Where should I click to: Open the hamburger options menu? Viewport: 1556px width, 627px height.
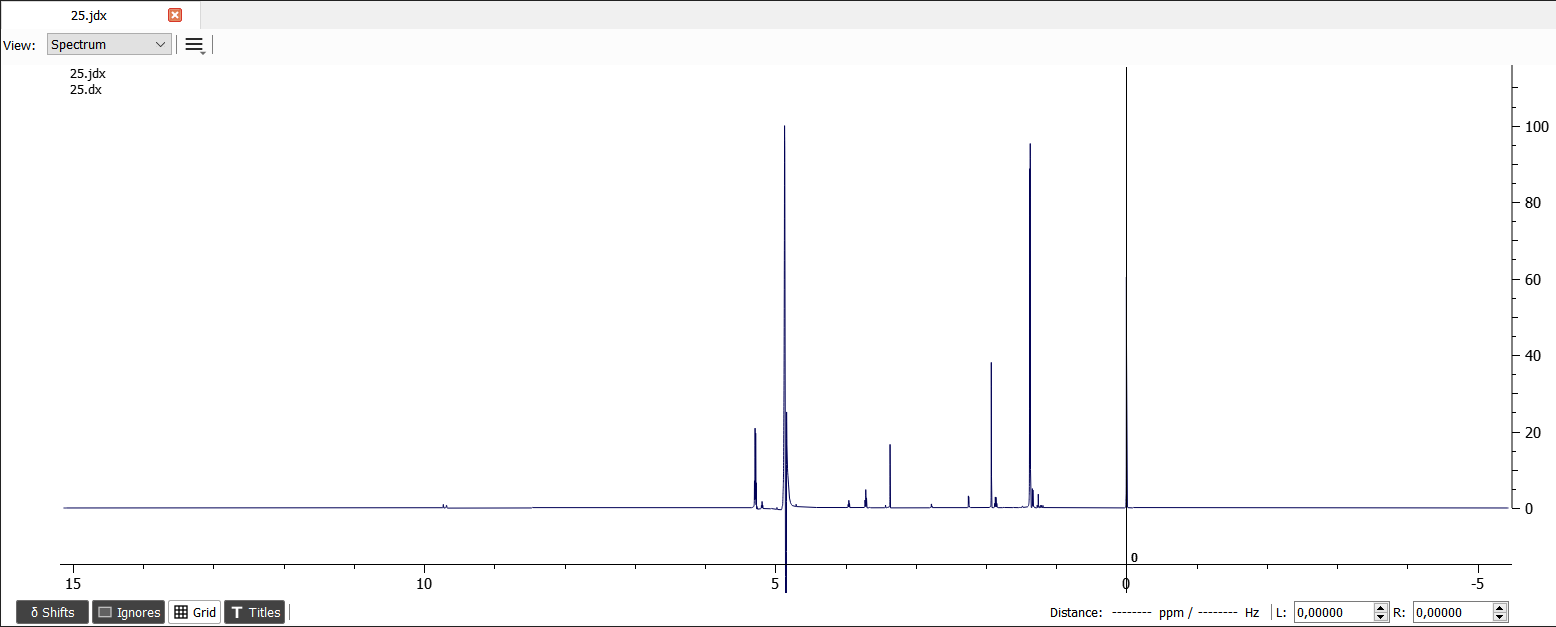(195, 45)
